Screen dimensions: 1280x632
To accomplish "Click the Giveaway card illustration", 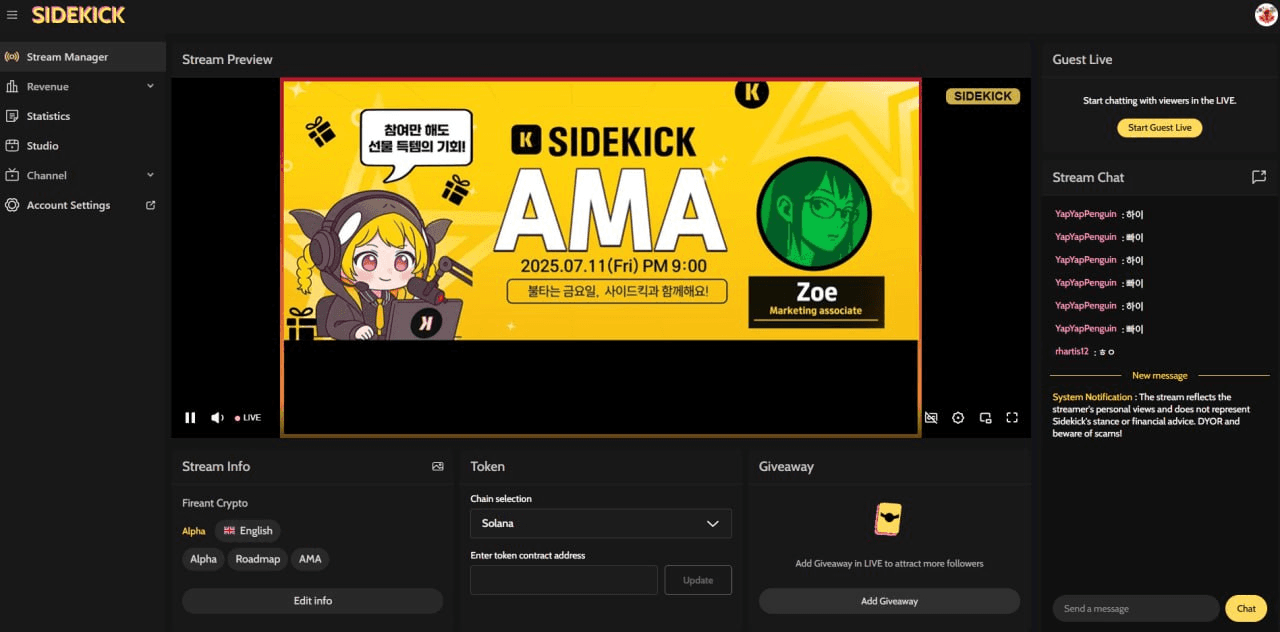I will (888, 519).
